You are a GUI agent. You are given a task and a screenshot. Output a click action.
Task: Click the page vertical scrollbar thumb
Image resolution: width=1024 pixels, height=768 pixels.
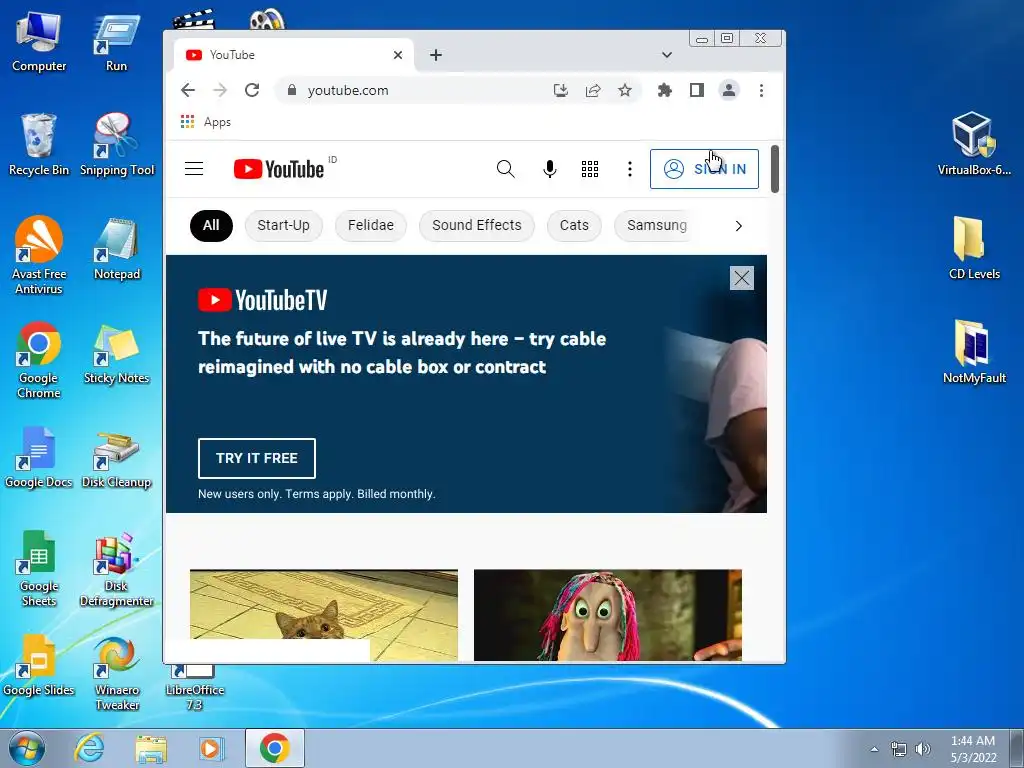point(775,169)
